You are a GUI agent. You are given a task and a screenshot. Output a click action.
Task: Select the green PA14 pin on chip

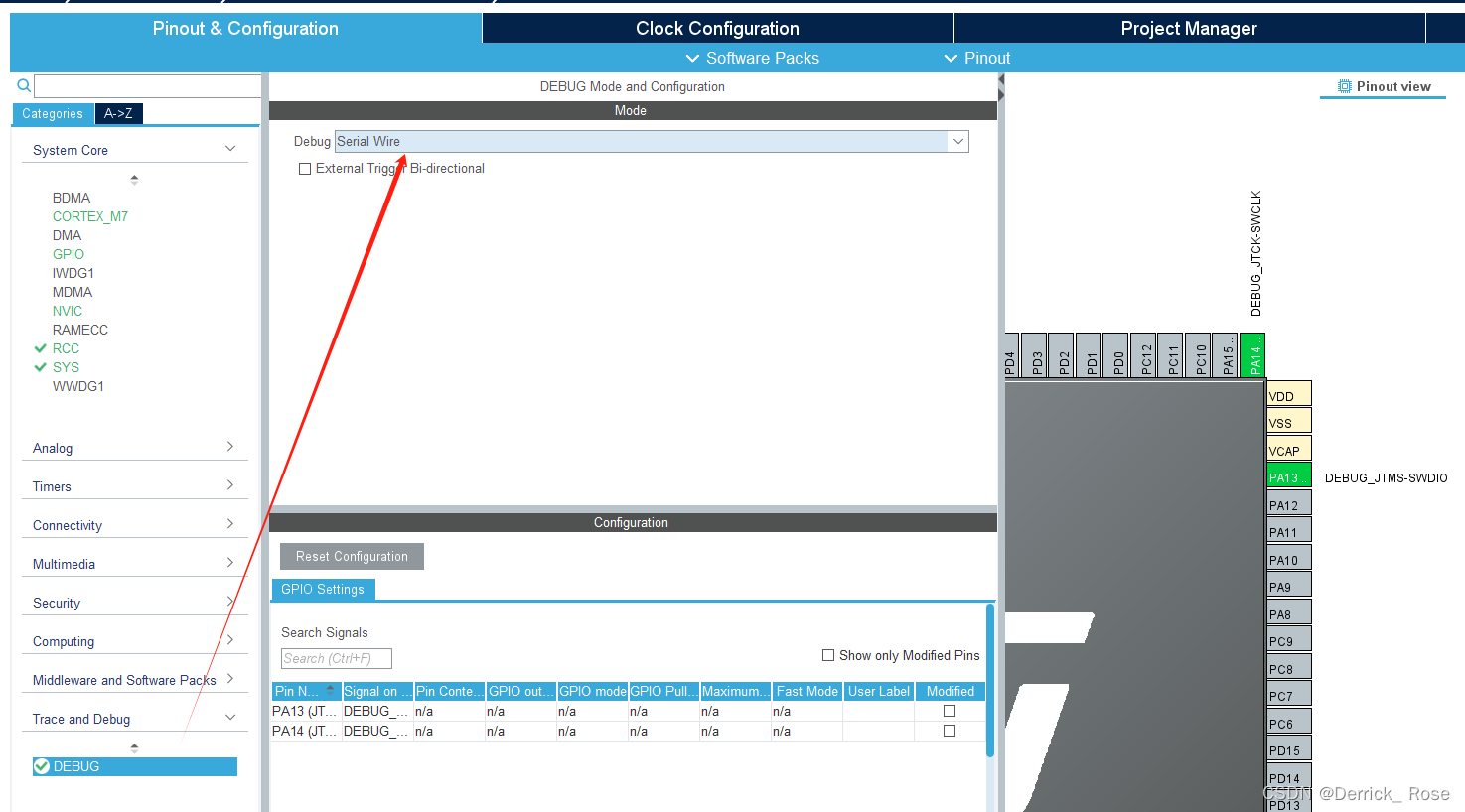[x=1252, y=355]
